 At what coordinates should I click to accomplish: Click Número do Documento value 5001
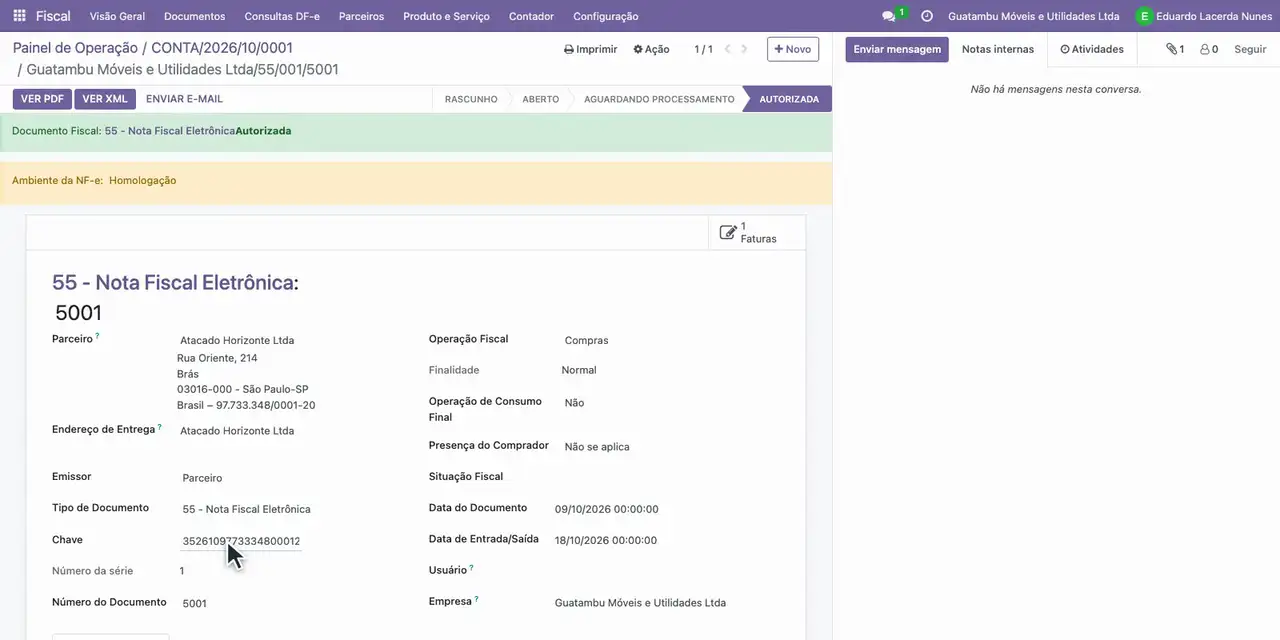pos(194,603)
